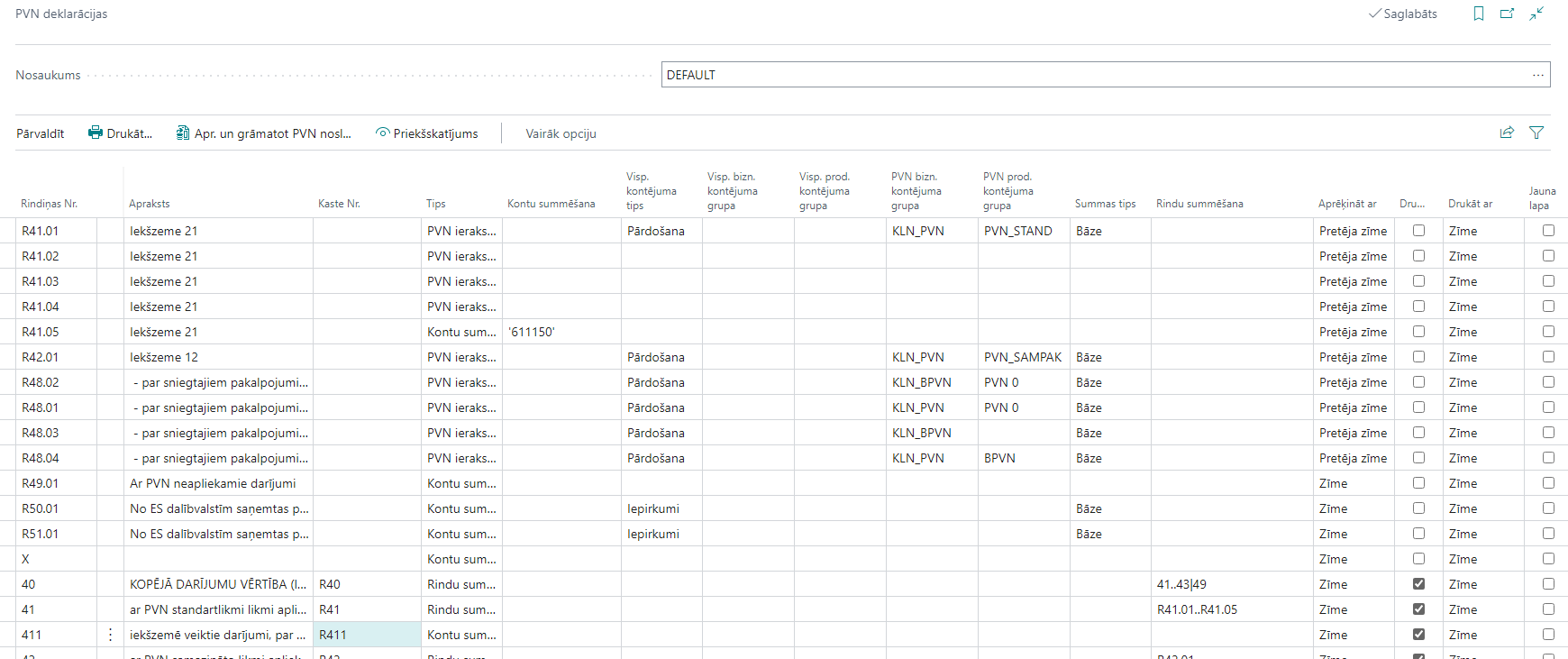1568x659 pixels.
Task: Open page in new window icon
Action: pos(1507,14)
